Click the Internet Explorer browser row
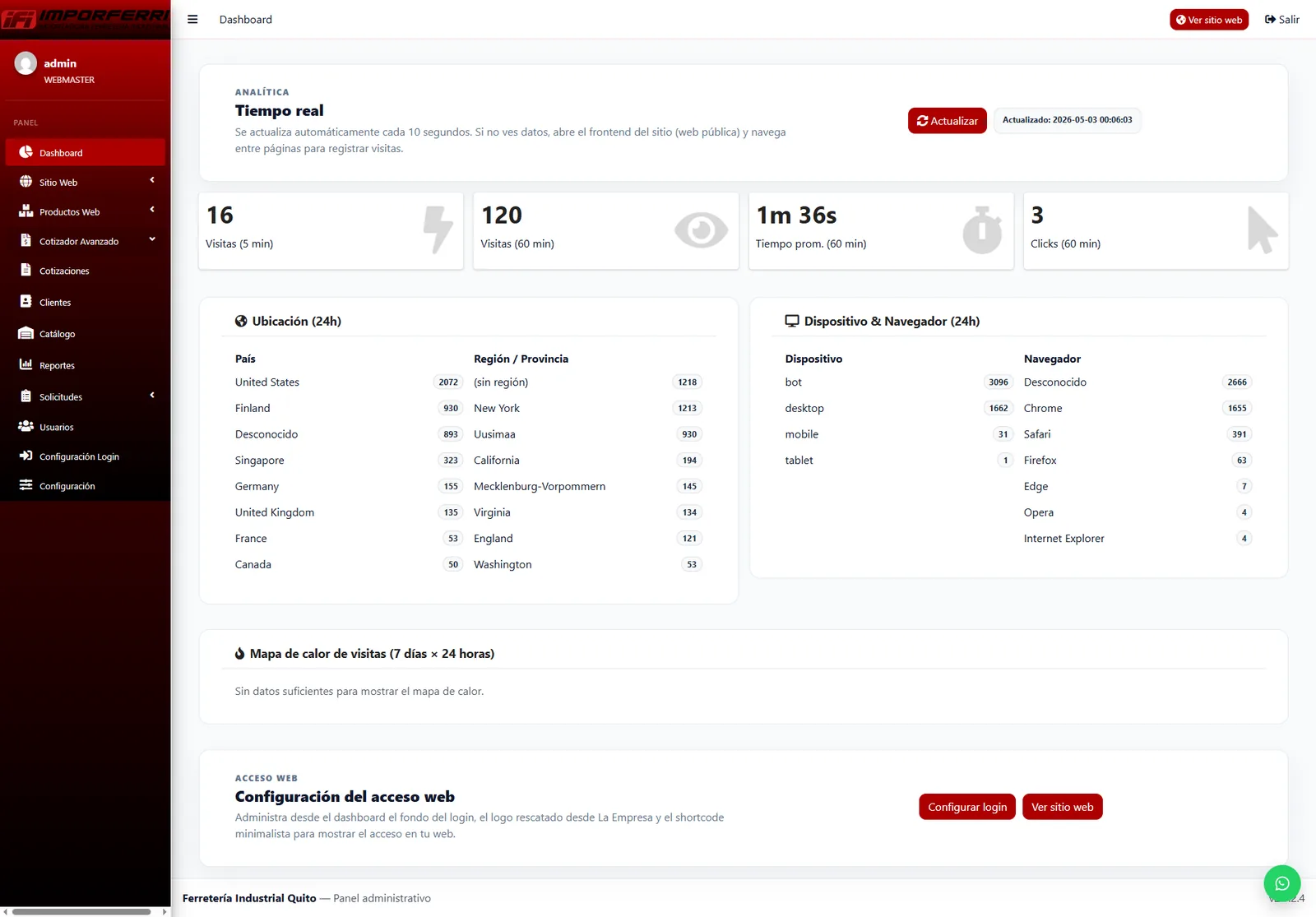This screenshot has height=917, width=1316. coord(1138,539)
